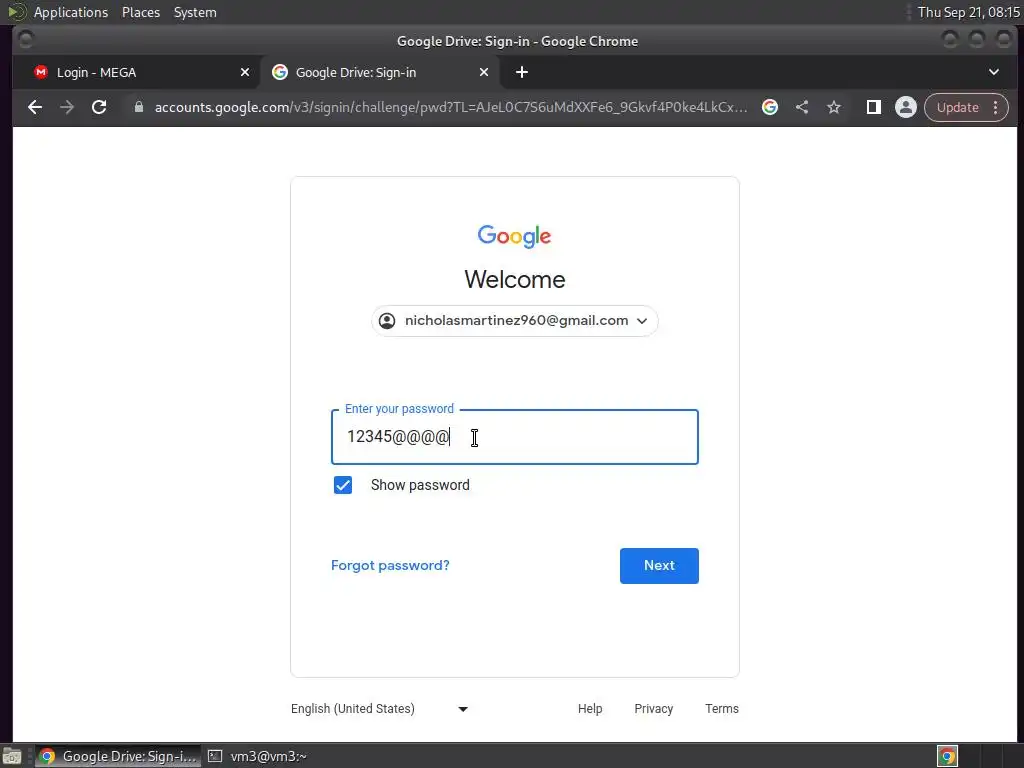1024x768 pixels.
Task: Open the Applications menu
Action: (71, 12)
